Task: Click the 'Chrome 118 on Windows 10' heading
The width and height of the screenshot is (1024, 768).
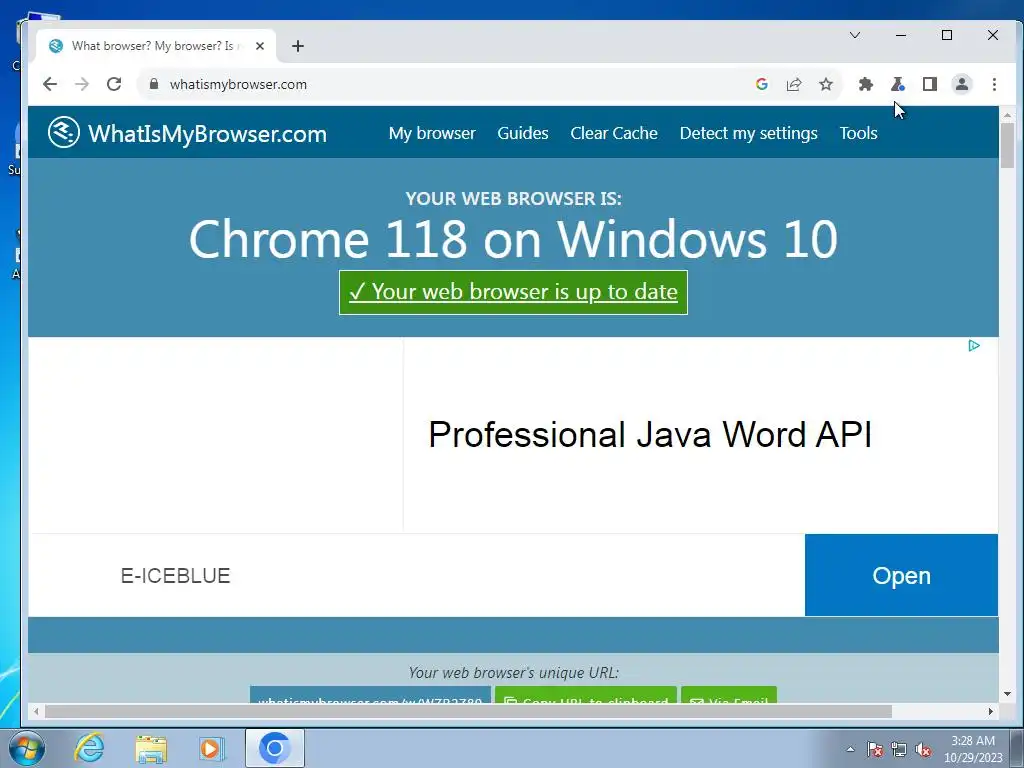Action: pos(513,239)
